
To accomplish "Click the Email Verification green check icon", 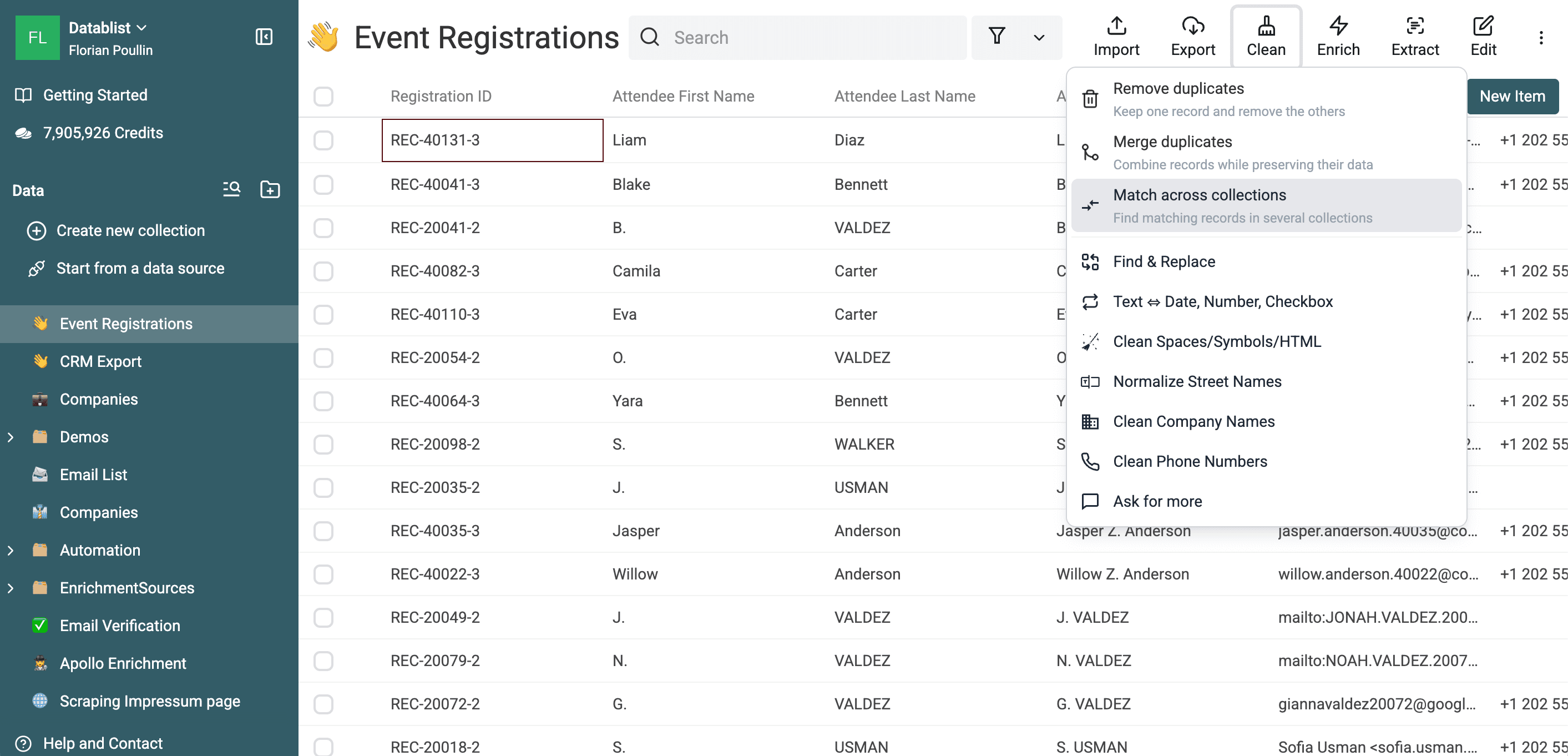I will click(x=40, y=625).
